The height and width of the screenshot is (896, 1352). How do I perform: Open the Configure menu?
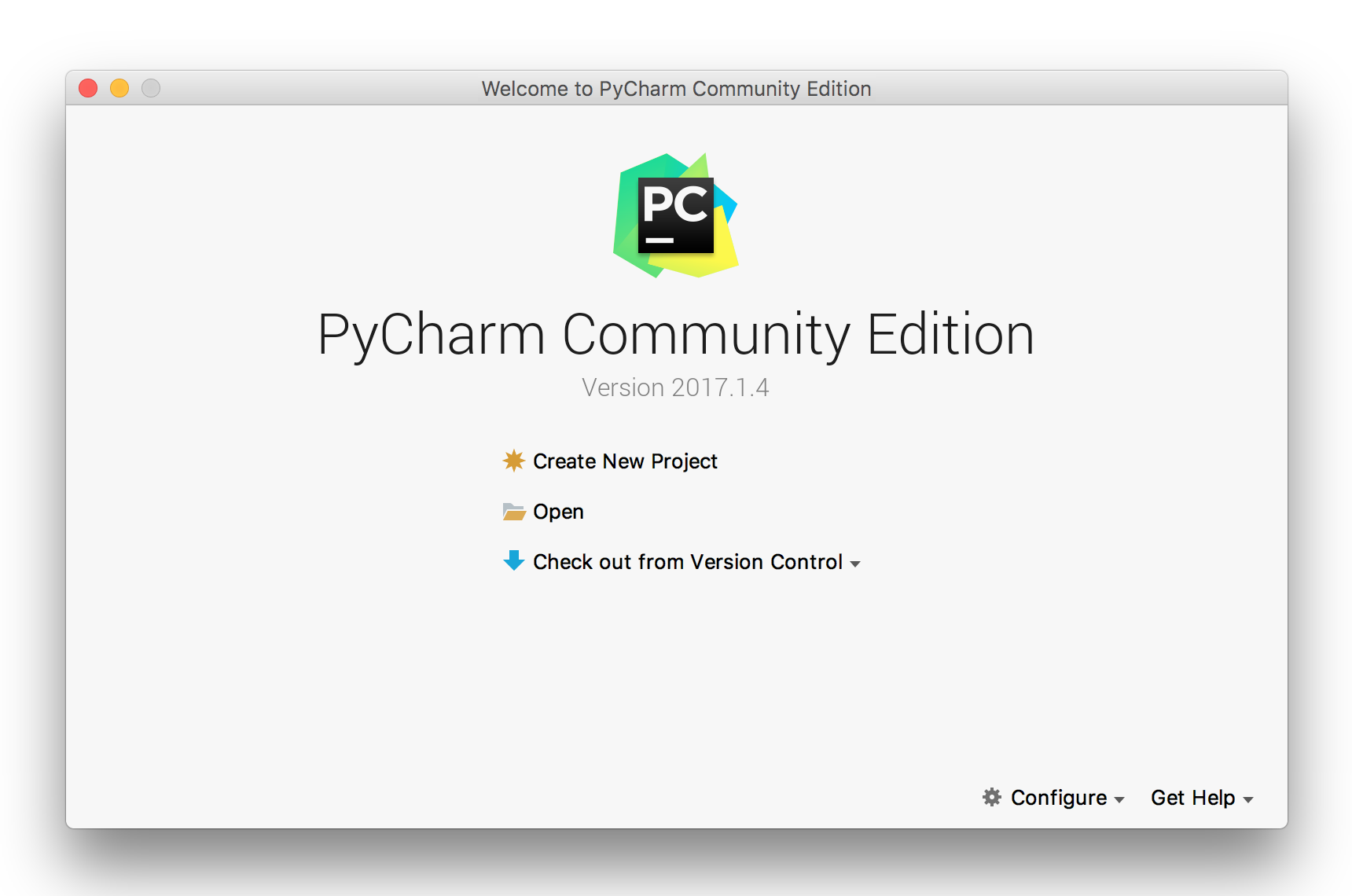click(x=1058, y=798)
